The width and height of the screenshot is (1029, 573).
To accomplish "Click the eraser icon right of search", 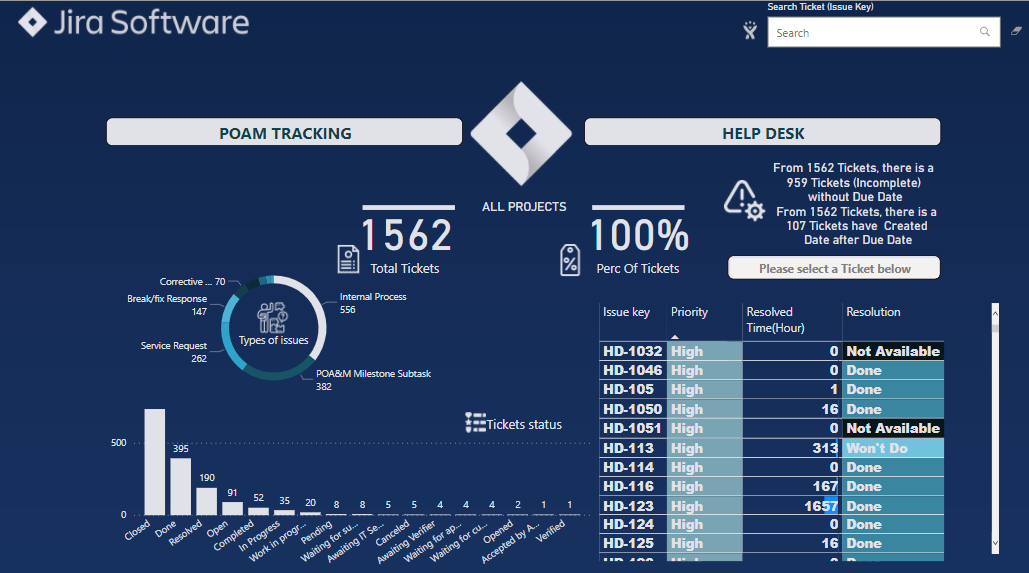I will [1016, 31].
